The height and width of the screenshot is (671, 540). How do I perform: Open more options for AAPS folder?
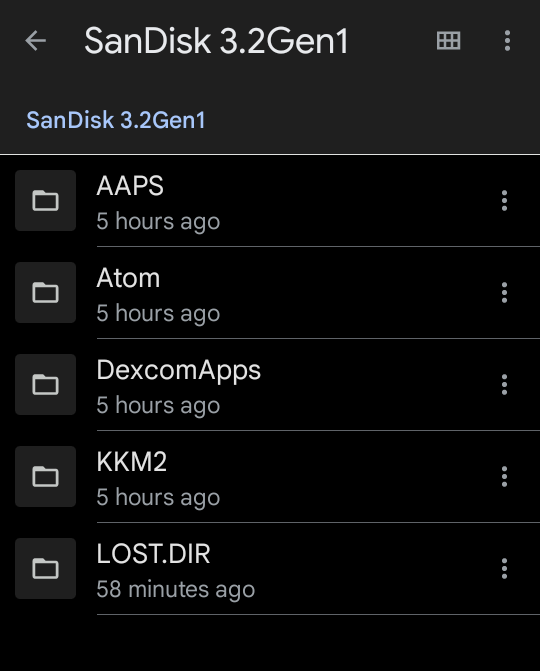point(504,201)
